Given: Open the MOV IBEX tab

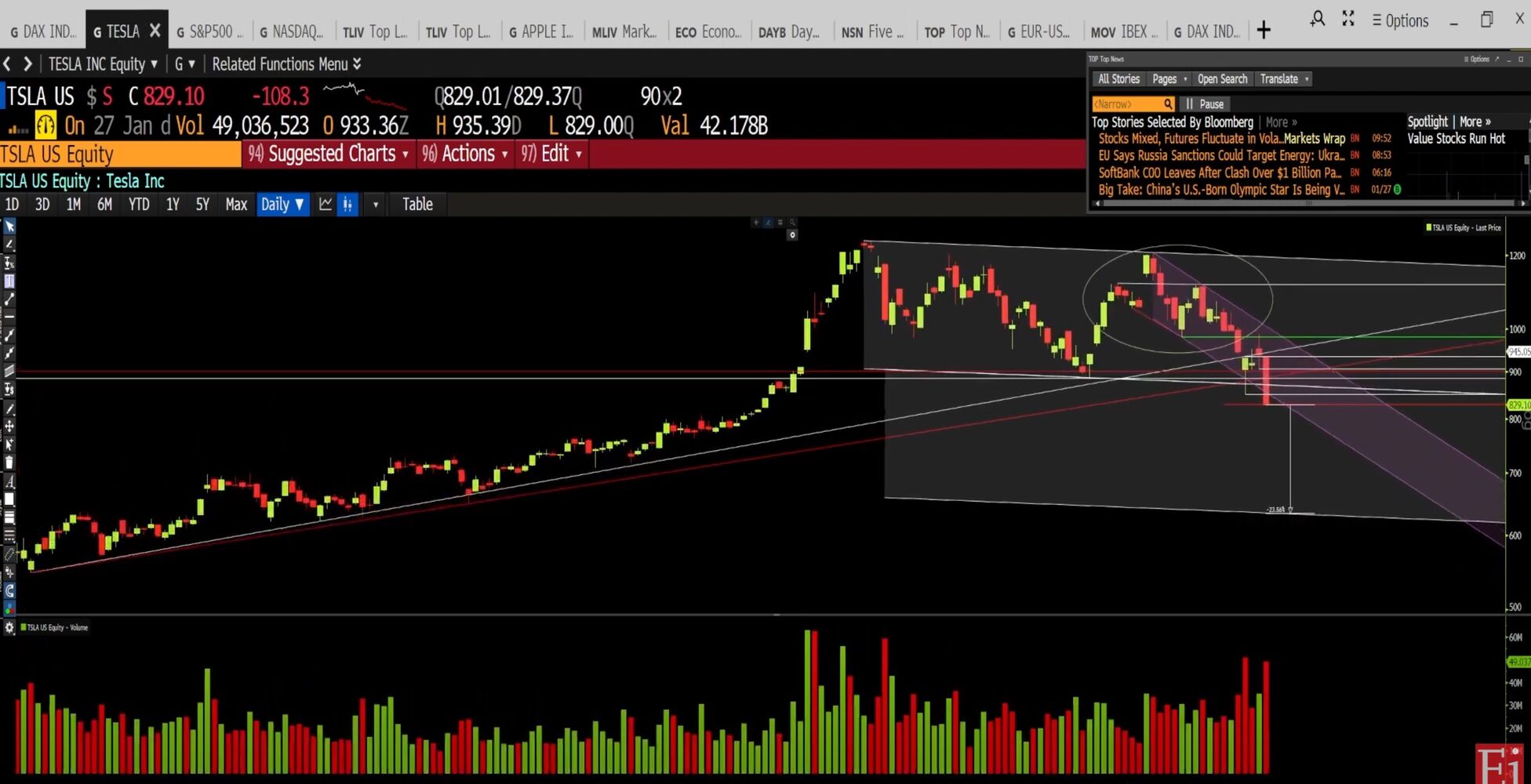Looking at the screenshot, I should coord(1124,31).
